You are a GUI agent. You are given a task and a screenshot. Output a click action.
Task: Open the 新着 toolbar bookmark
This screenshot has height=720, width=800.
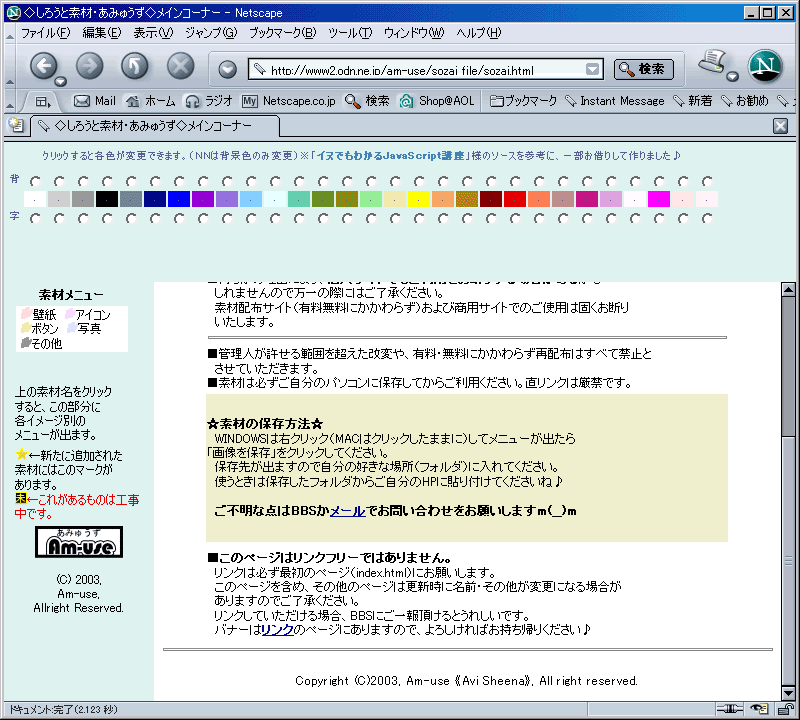tap(693, 101)
